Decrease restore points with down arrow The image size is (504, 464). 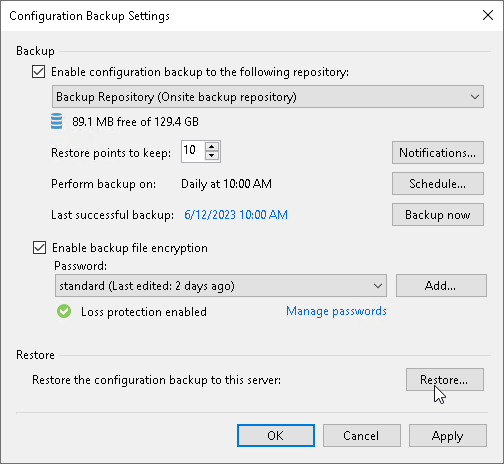click(x=212, y=156)
